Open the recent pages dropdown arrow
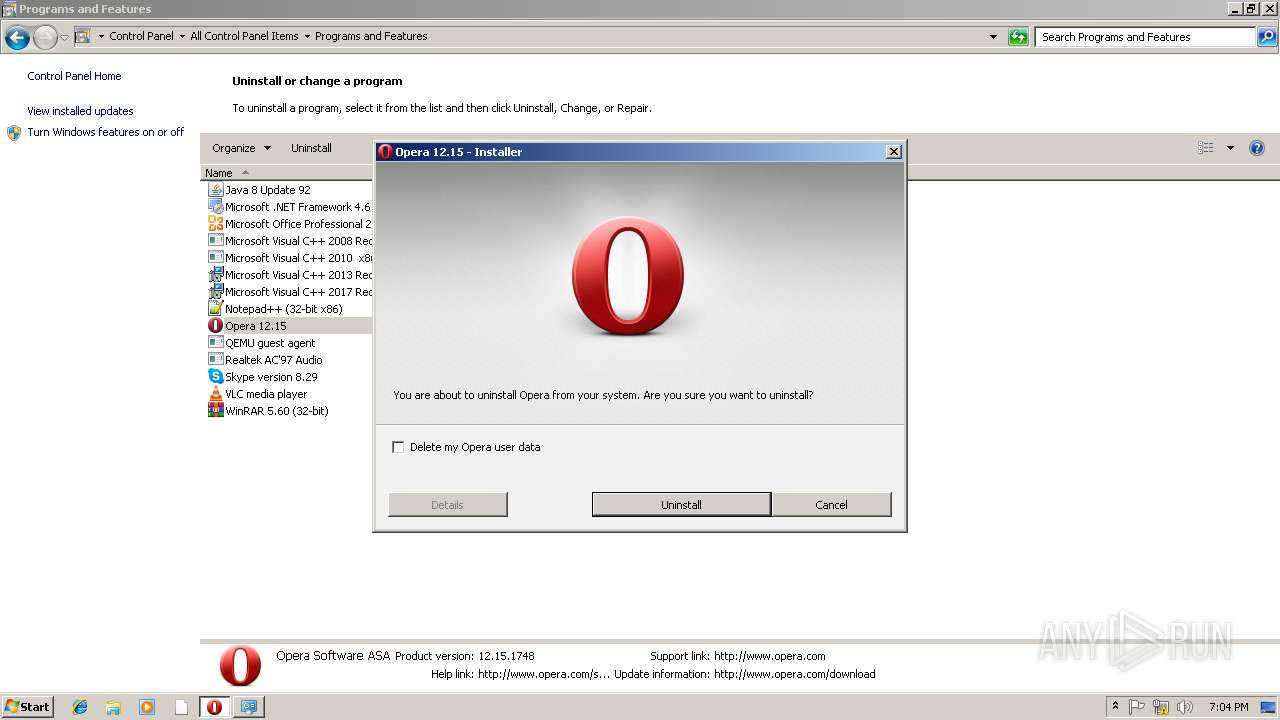The height and width of the screenshot is (720, 1280). tap(65, 38)
